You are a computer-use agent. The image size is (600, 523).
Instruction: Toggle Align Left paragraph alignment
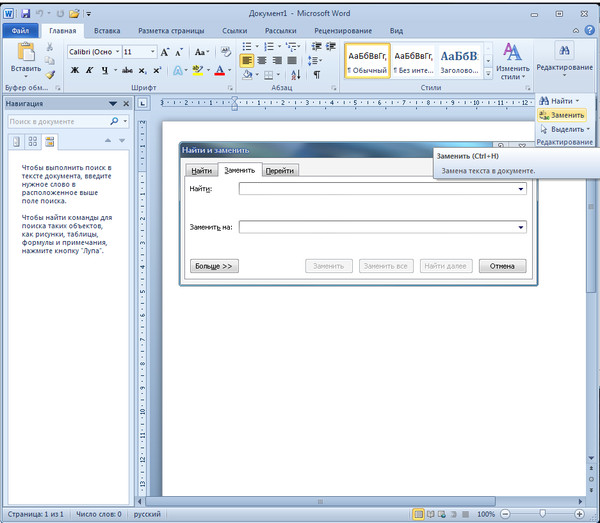[247, 60]
